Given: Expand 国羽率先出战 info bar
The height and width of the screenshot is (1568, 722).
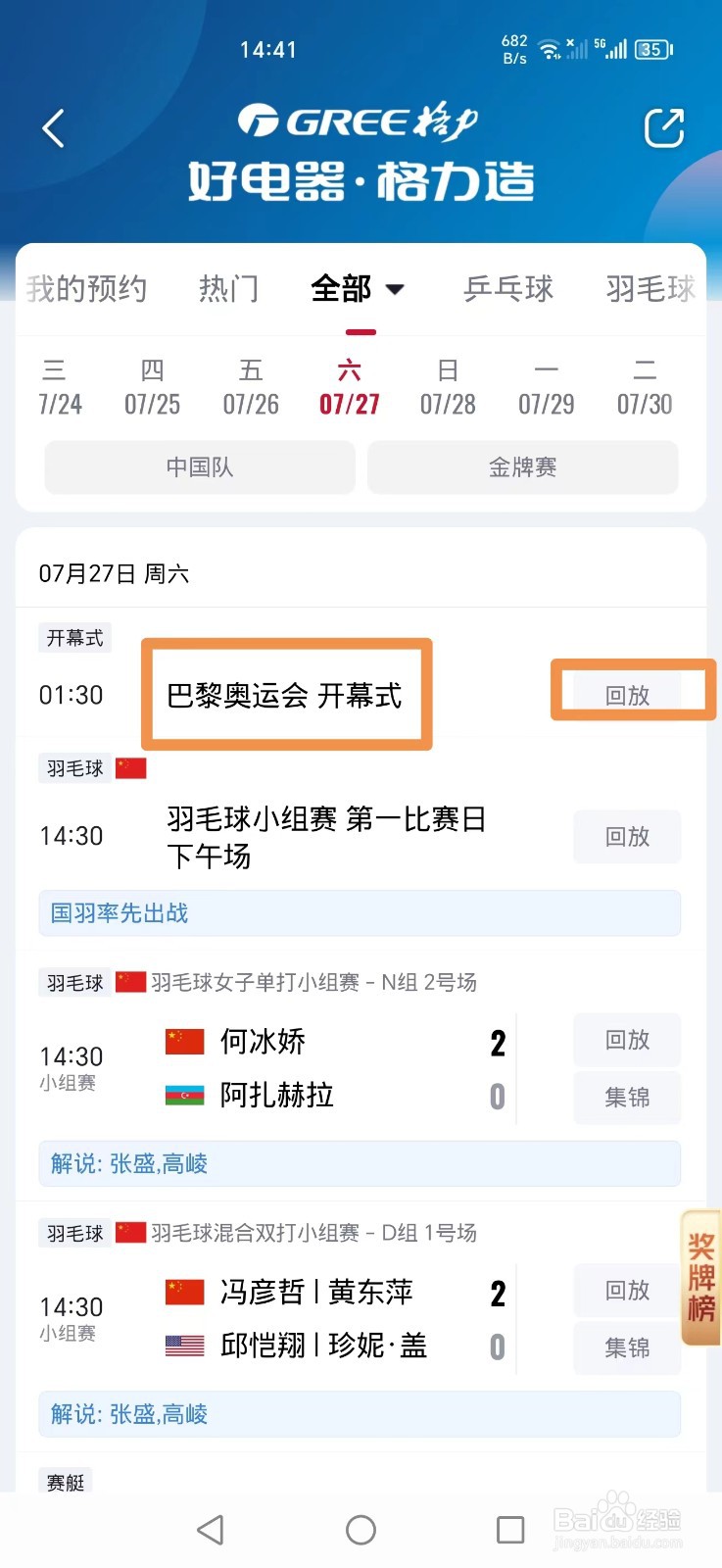Looking at the screenshot, I should coord(360,913).
